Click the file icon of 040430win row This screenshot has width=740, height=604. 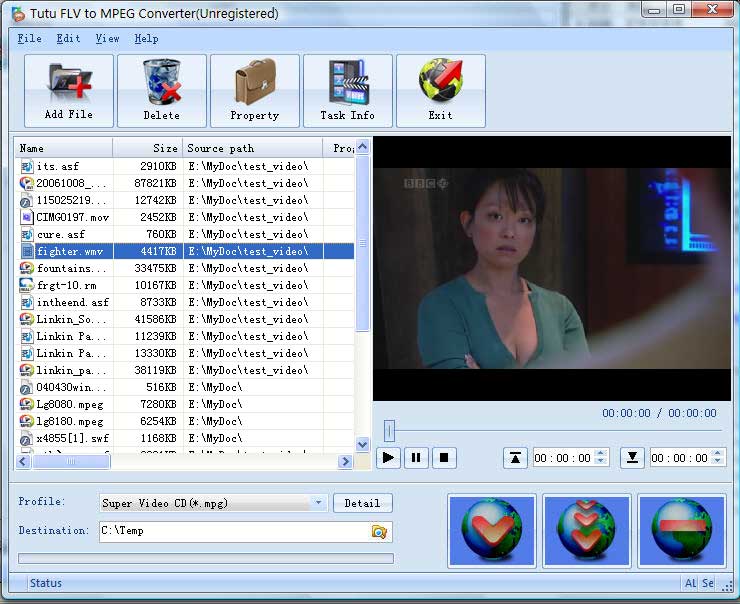(27, 387)
